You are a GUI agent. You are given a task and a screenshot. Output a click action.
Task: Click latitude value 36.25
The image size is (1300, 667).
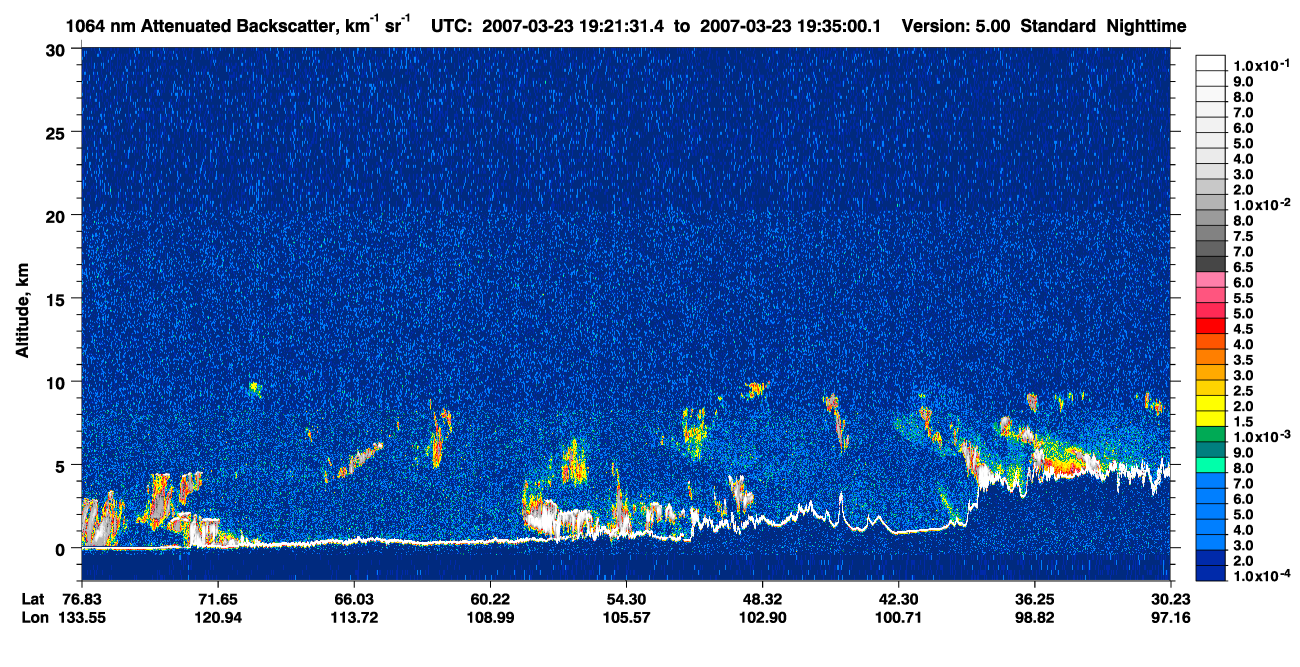coord(1034,598)
